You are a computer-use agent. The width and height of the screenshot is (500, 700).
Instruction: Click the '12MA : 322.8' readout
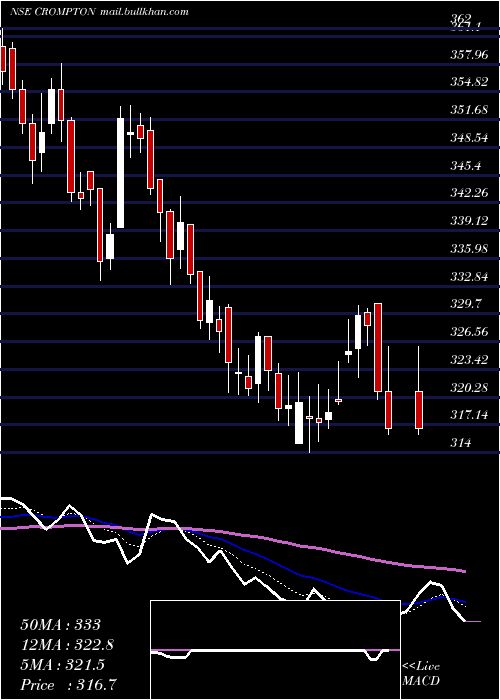click(x=67, y=645)
